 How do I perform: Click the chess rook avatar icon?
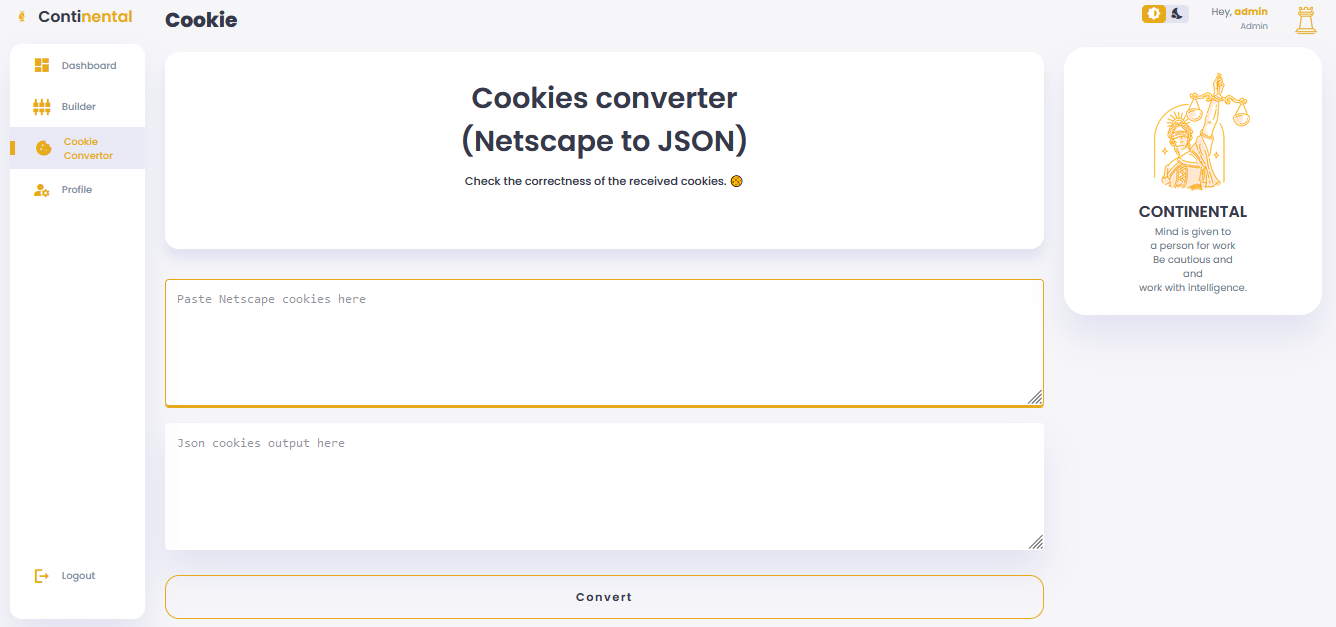pos(1306,19)
